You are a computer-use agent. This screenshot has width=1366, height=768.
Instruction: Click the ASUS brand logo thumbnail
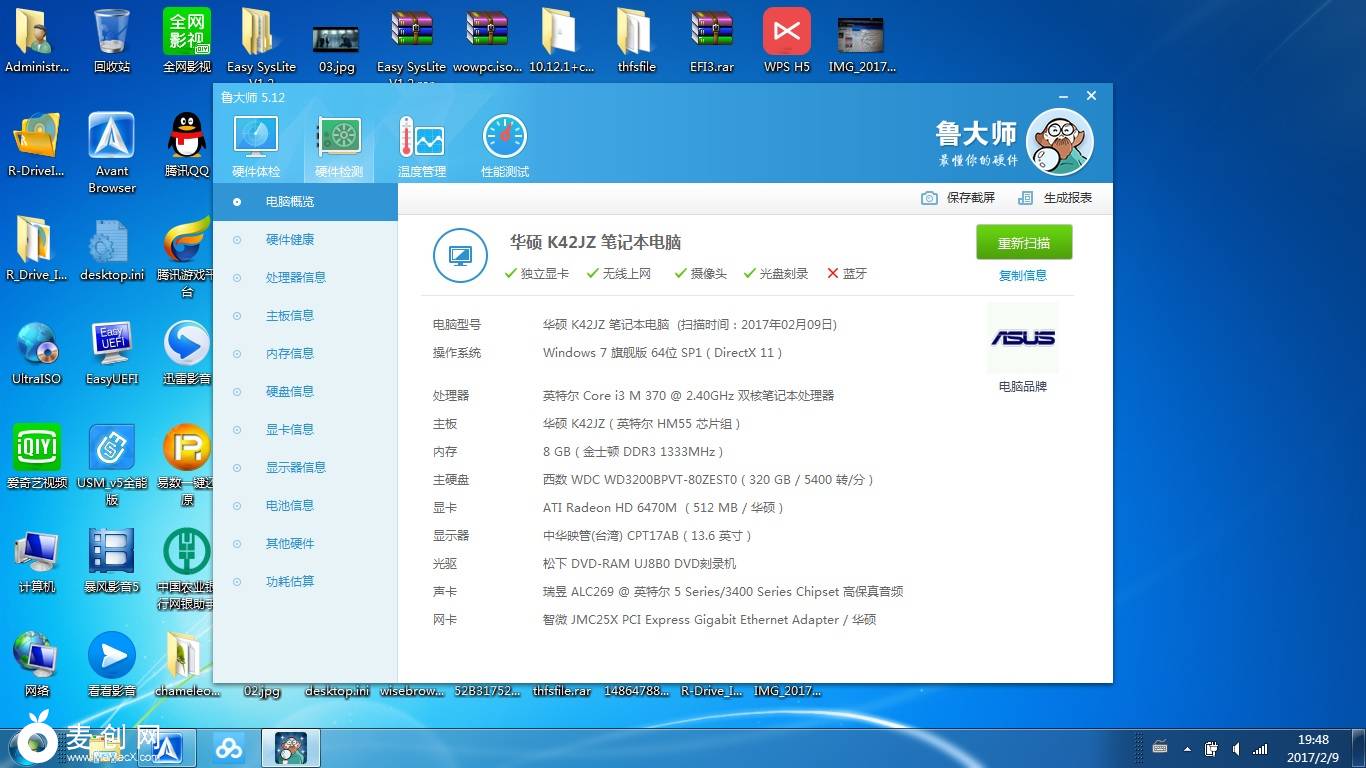click(x=1022, y=339)
